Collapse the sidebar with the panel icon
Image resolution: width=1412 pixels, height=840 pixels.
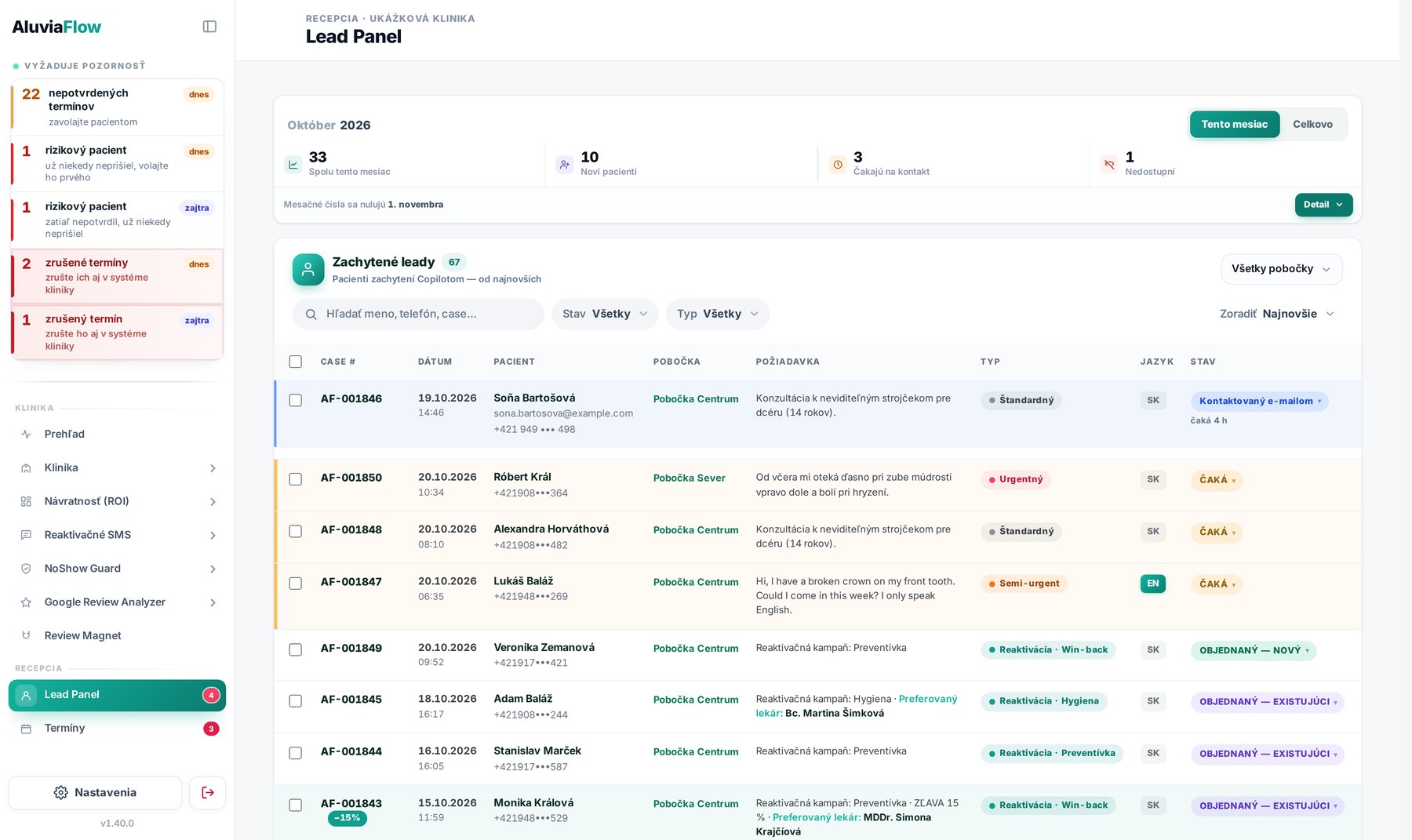(x=209, y=27)
